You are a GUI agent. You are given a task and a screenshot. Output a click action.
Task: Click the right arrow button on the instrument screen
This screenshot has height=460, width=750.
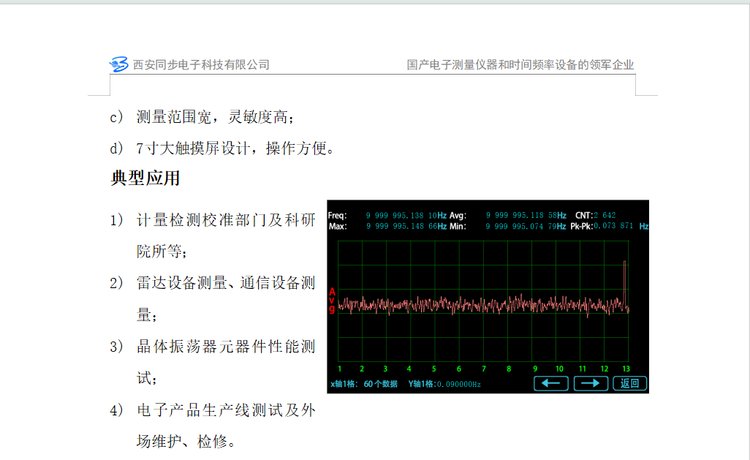click(x=590, y=383)
